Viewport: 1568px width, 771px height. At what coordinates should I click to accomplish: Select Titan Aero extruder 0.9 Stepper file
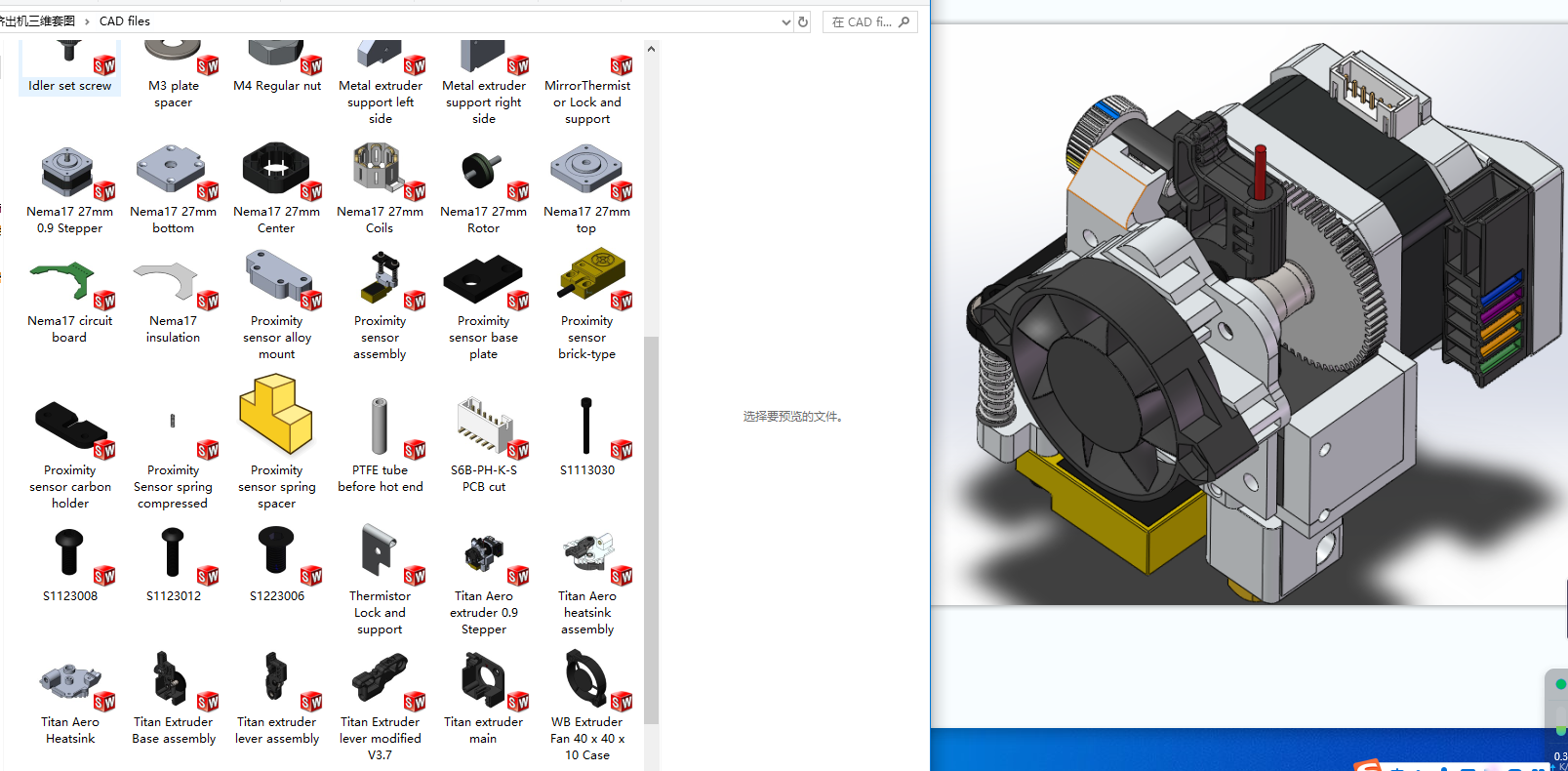click(484, 582)
